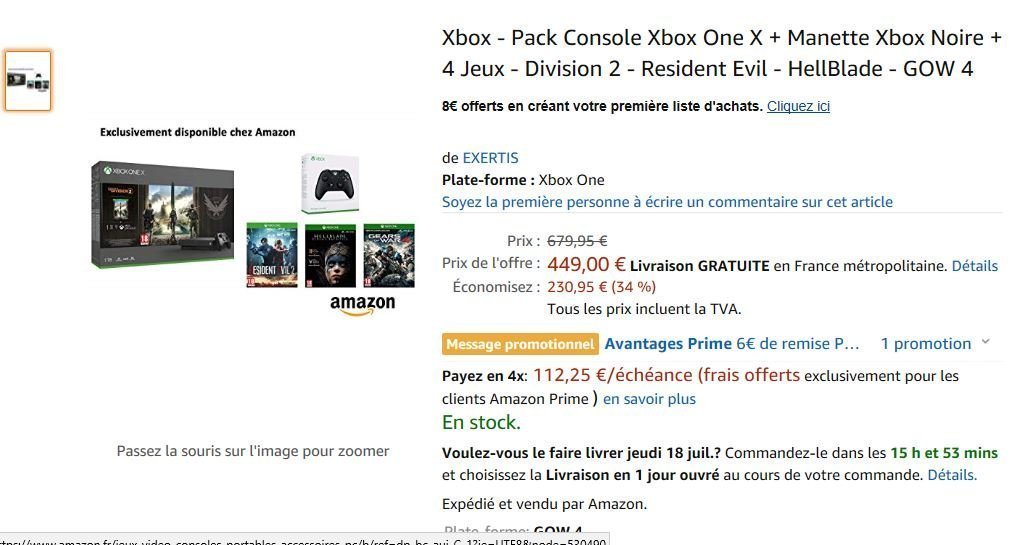Viewport: 1029px width, 545px height.
Task: Click the chevron beside "1 promotion"
Action: click(x=985, y=342)
